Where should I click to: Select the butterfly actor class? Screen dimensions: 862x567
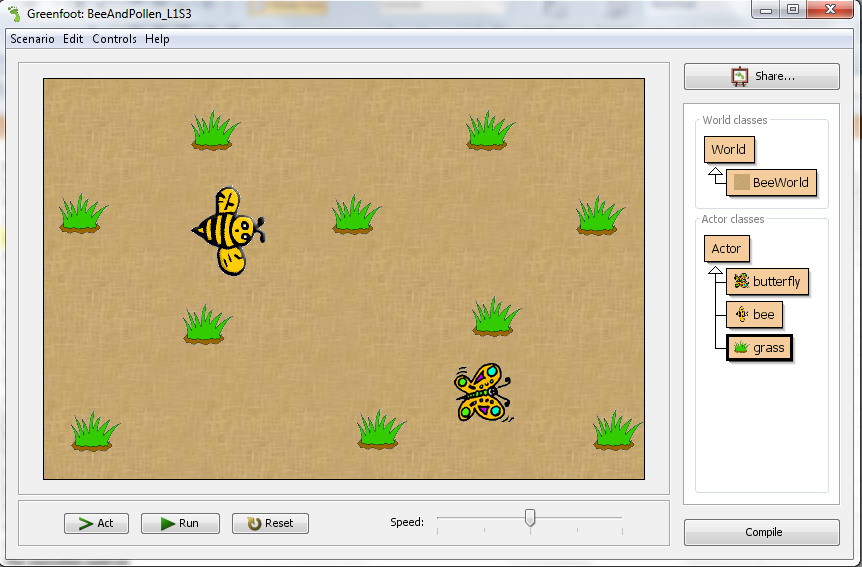pos(767,282)
